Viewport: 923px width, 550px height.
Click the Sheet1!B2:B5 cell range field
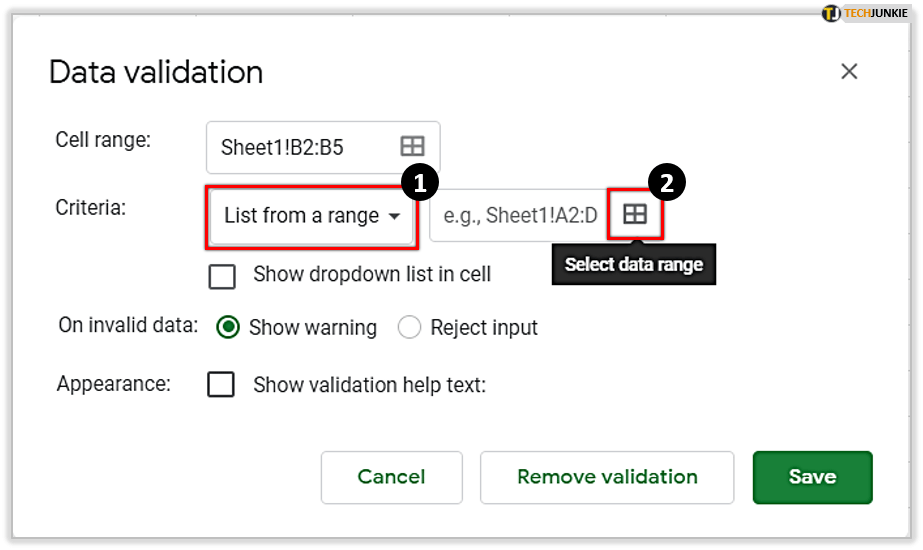click(300, 148)
